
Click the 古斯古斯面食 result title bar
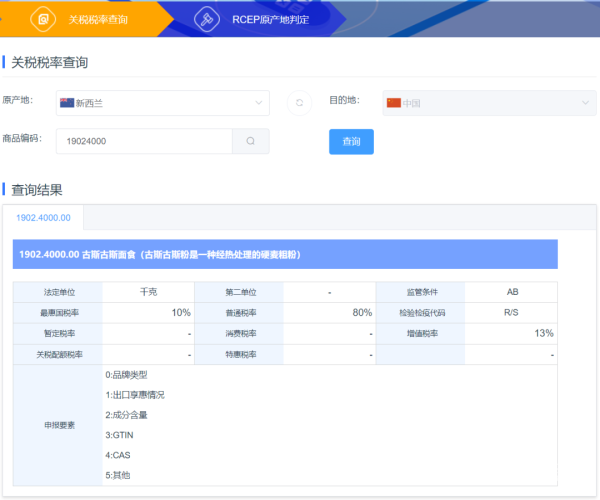tap(285, 254)
